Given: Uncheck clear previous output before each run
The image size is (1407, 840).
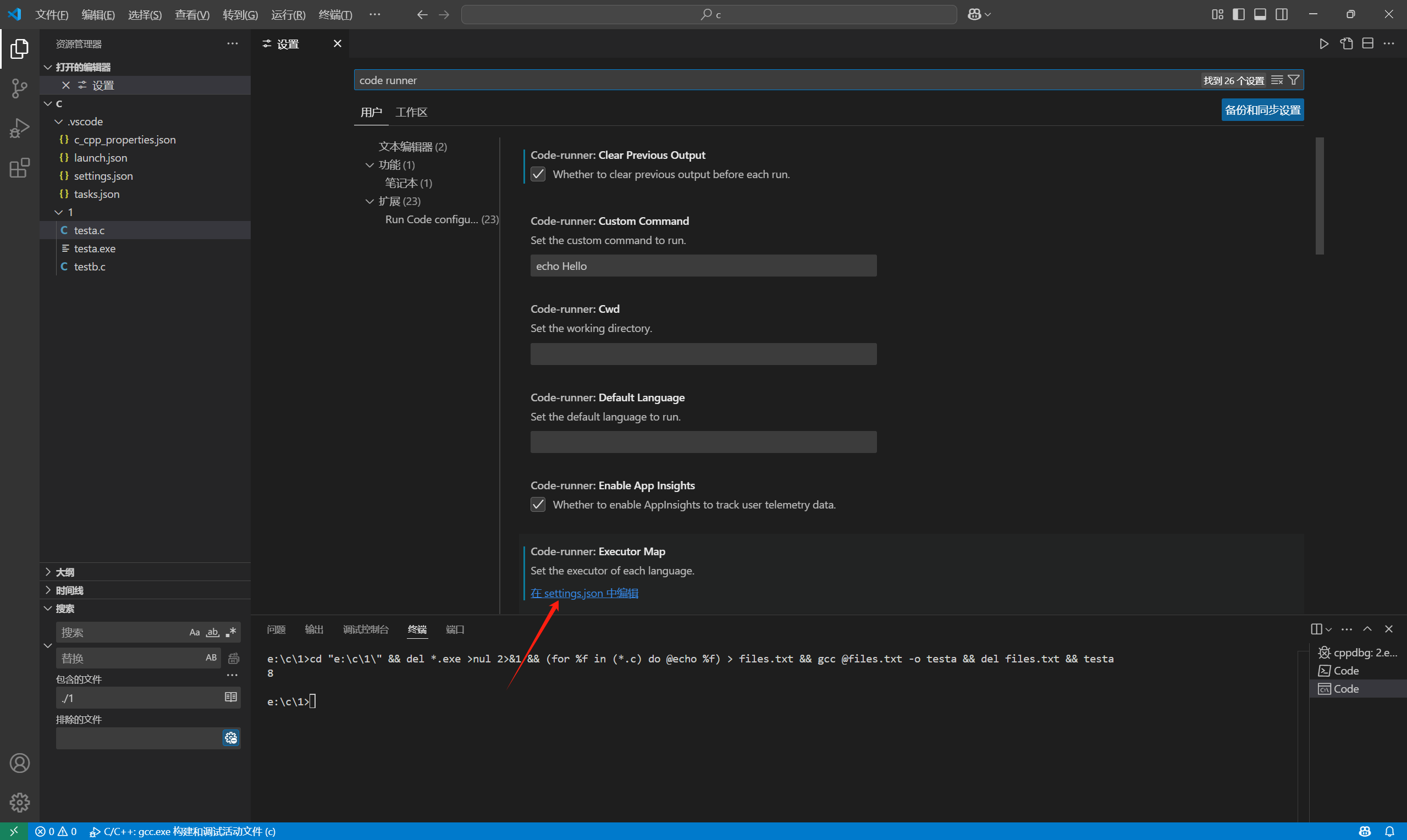Looking at the screenshot, I should 537,174.
